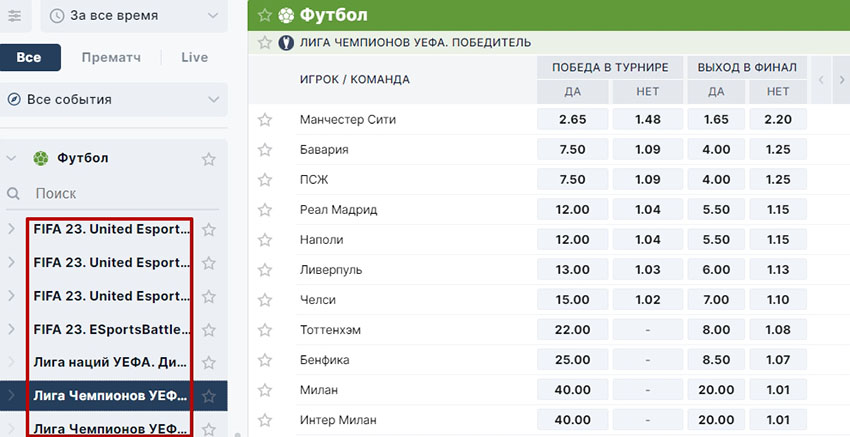
Task: Favorite the Реал Мадрид row star
Action: [265, 210]
